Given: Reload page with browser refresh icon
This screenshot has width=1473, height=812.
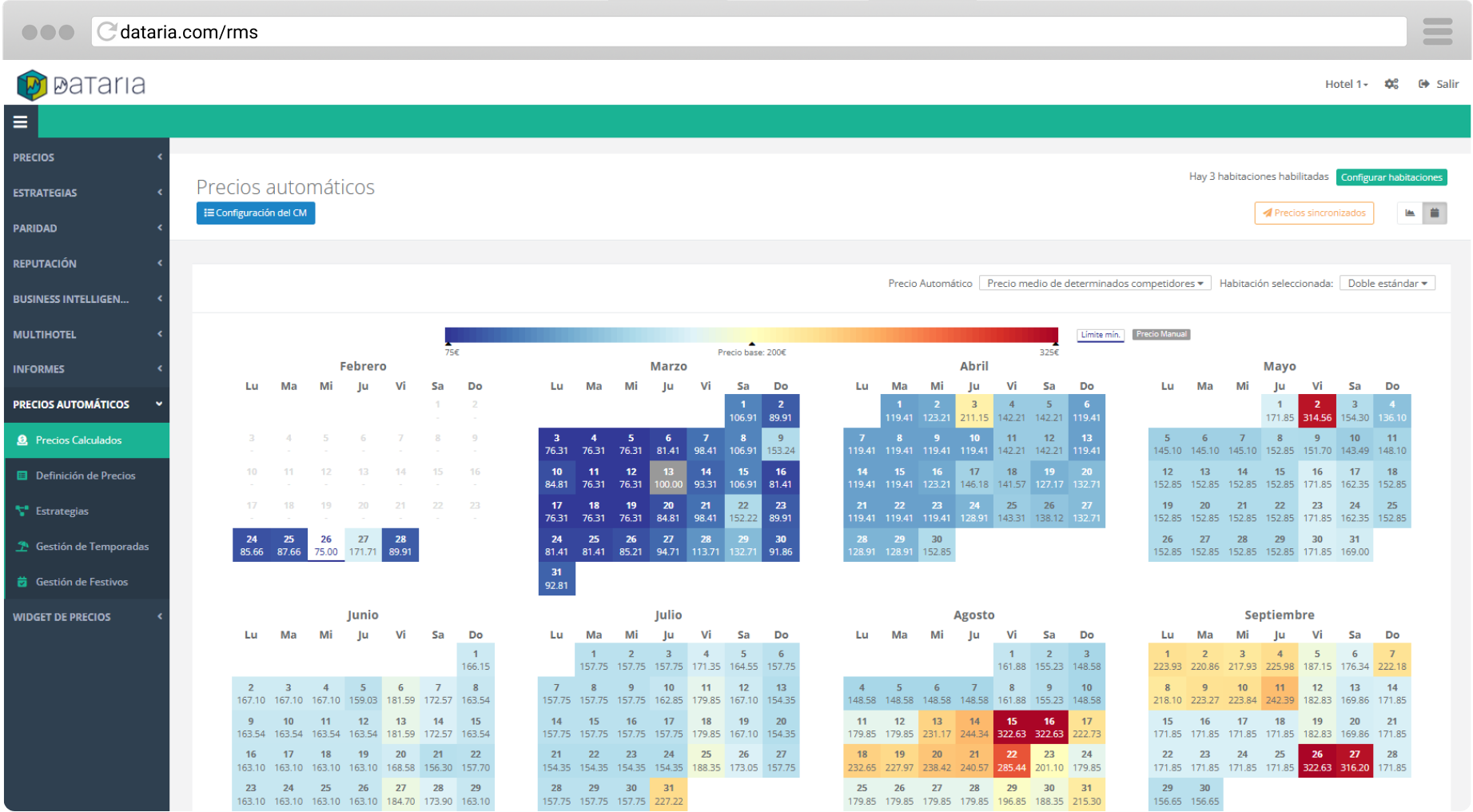Looking at the screenshot, I should click(106, 32).
